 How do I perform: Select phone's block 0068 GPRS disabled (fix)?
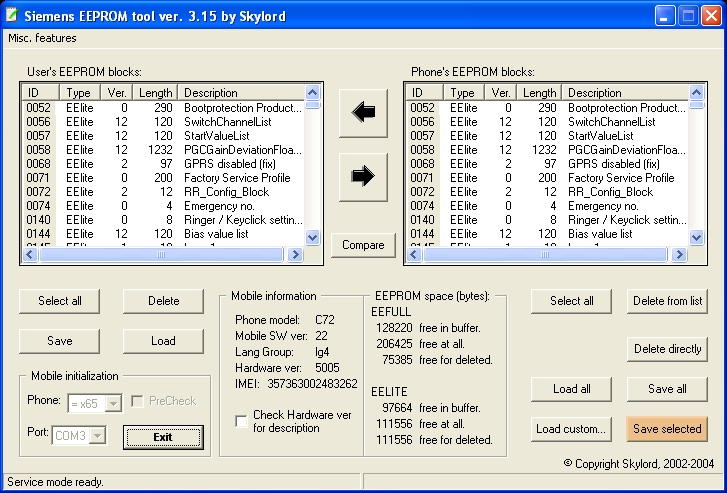point(547,164)
